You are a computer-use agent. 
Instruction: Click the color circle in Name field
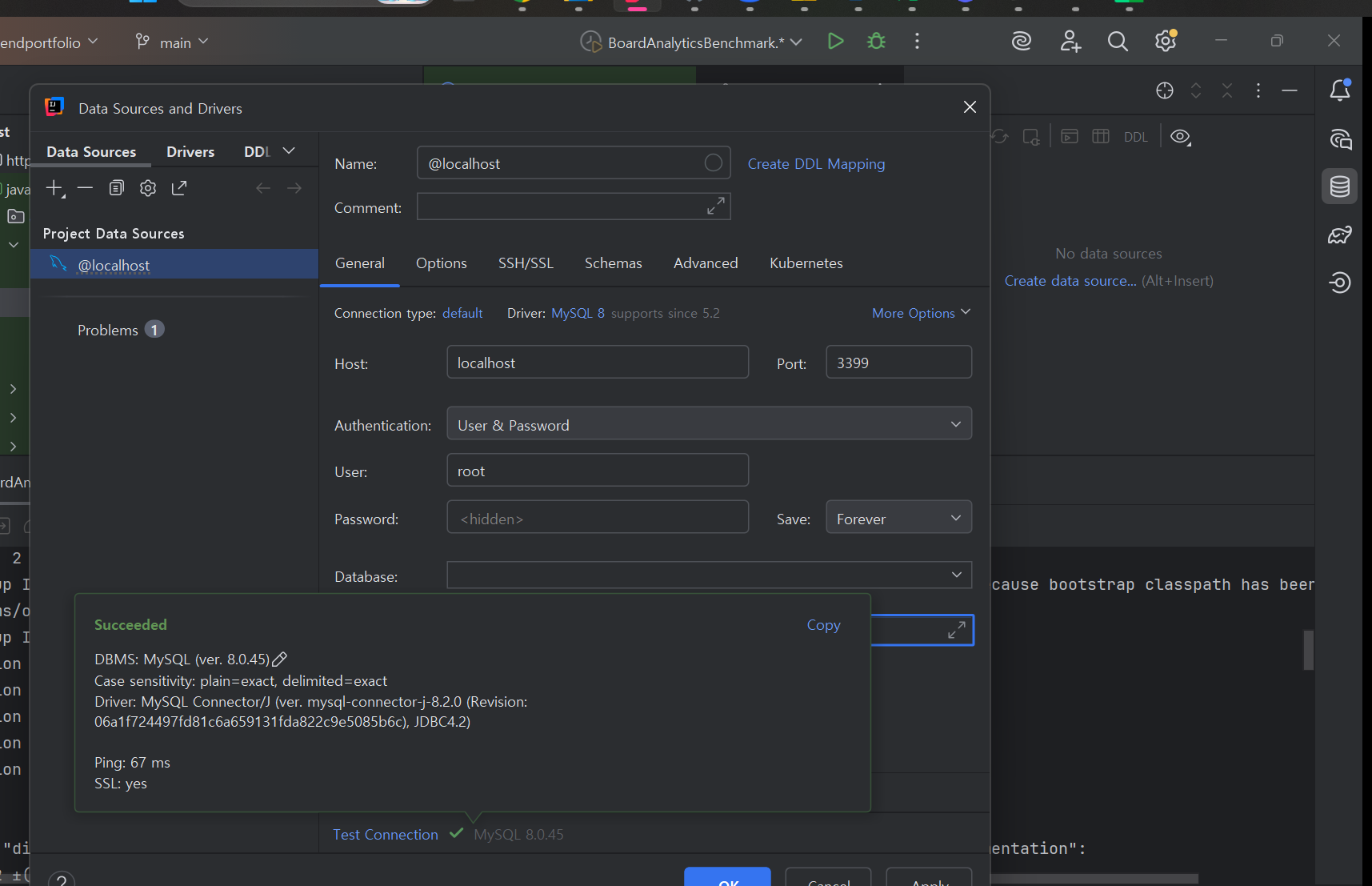tap(713, 163)
